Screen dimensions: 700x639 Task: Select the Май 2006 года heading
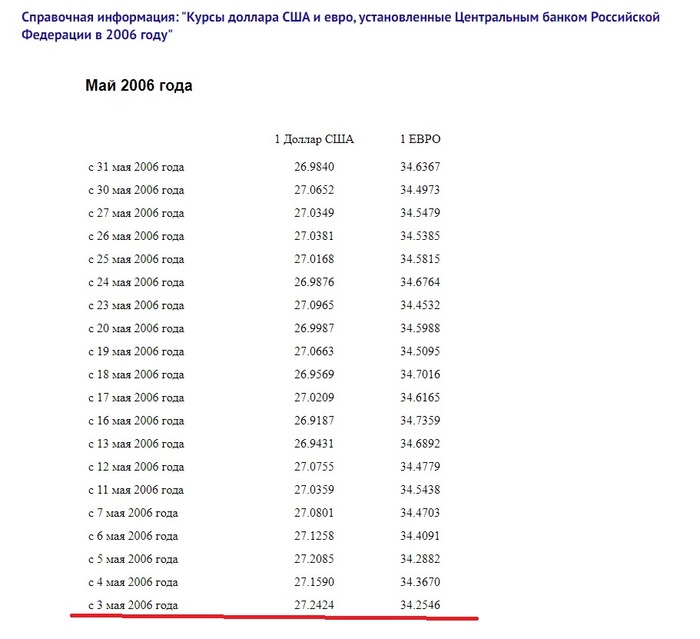coord(139,85)
